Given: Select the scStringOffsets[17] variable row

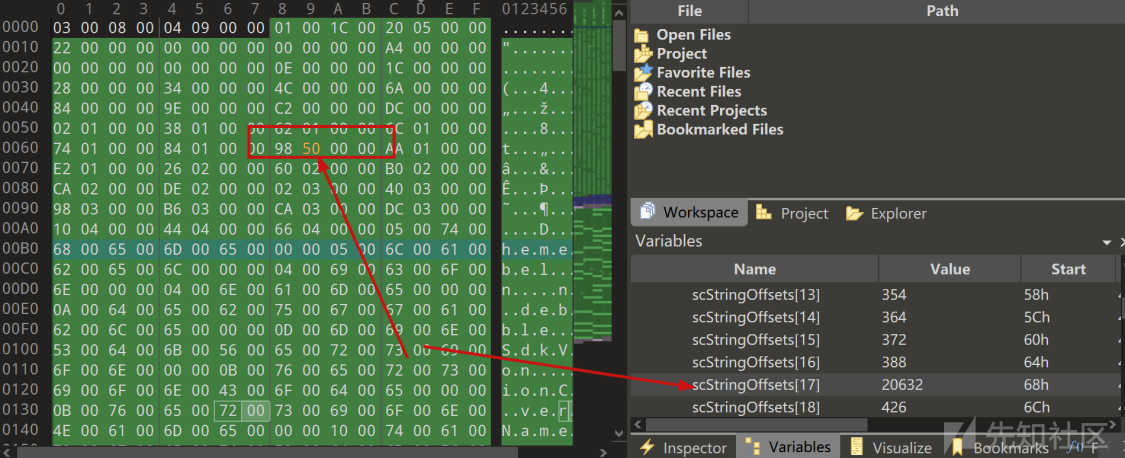Looking at the screenshot, I should pos(755,385).
